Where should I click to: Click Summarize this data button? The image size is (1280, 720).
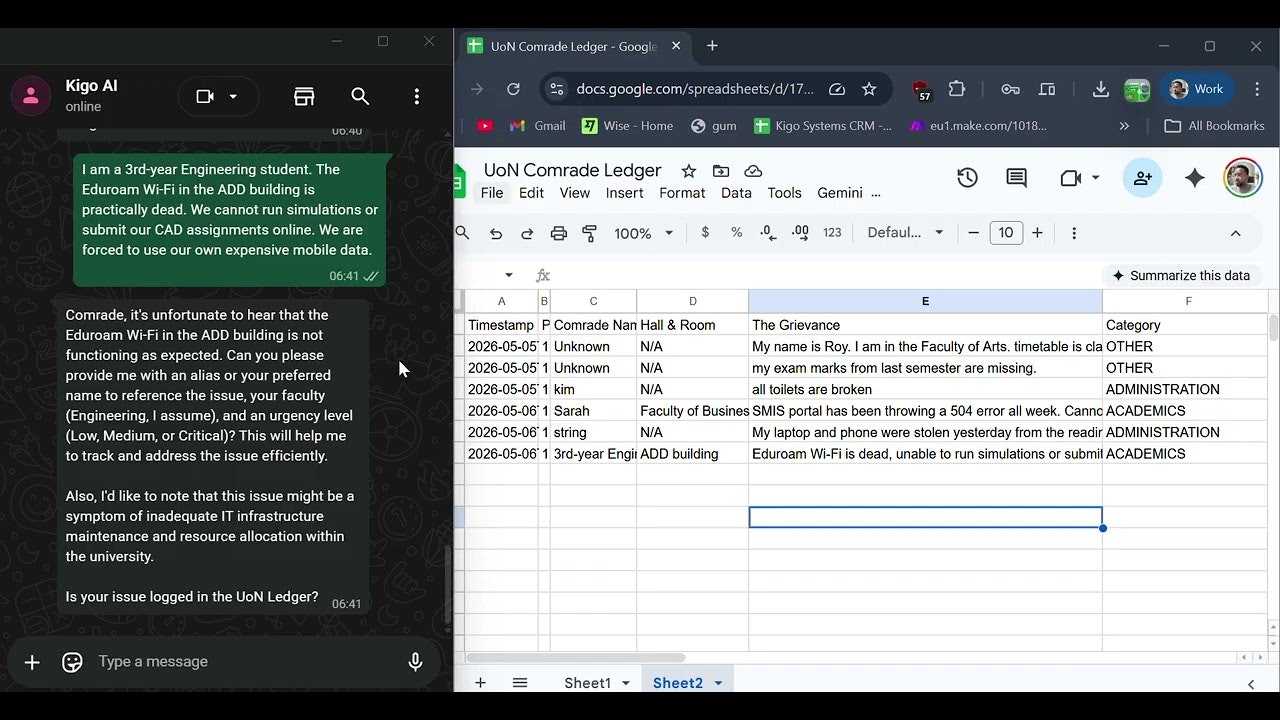1181,275
